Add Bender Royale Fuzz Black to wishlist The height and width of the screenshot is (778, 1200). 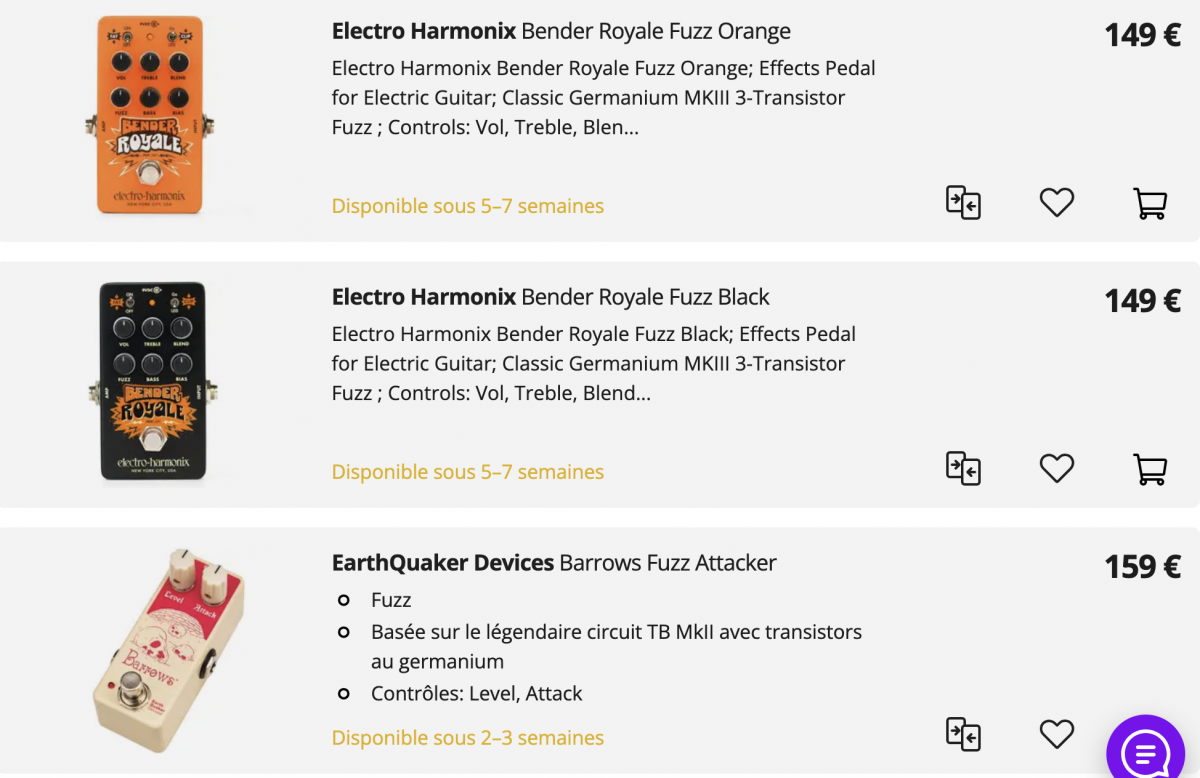coord(1056,468)
